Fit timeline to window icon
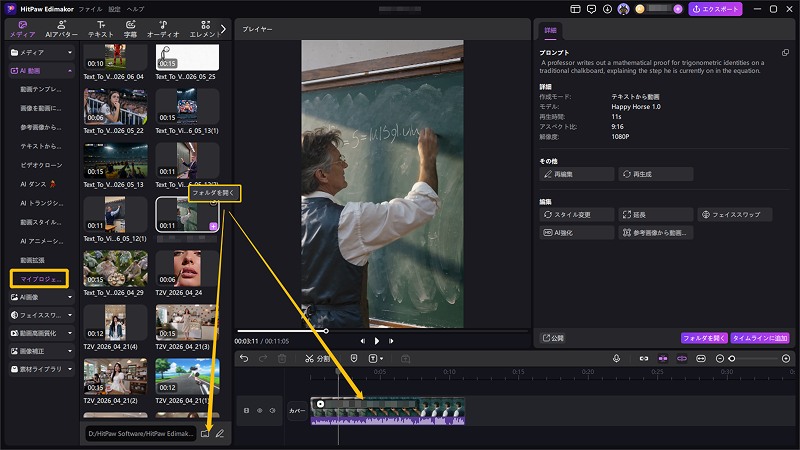The height and width of the screenshot is (450, 800). (701, 359)
